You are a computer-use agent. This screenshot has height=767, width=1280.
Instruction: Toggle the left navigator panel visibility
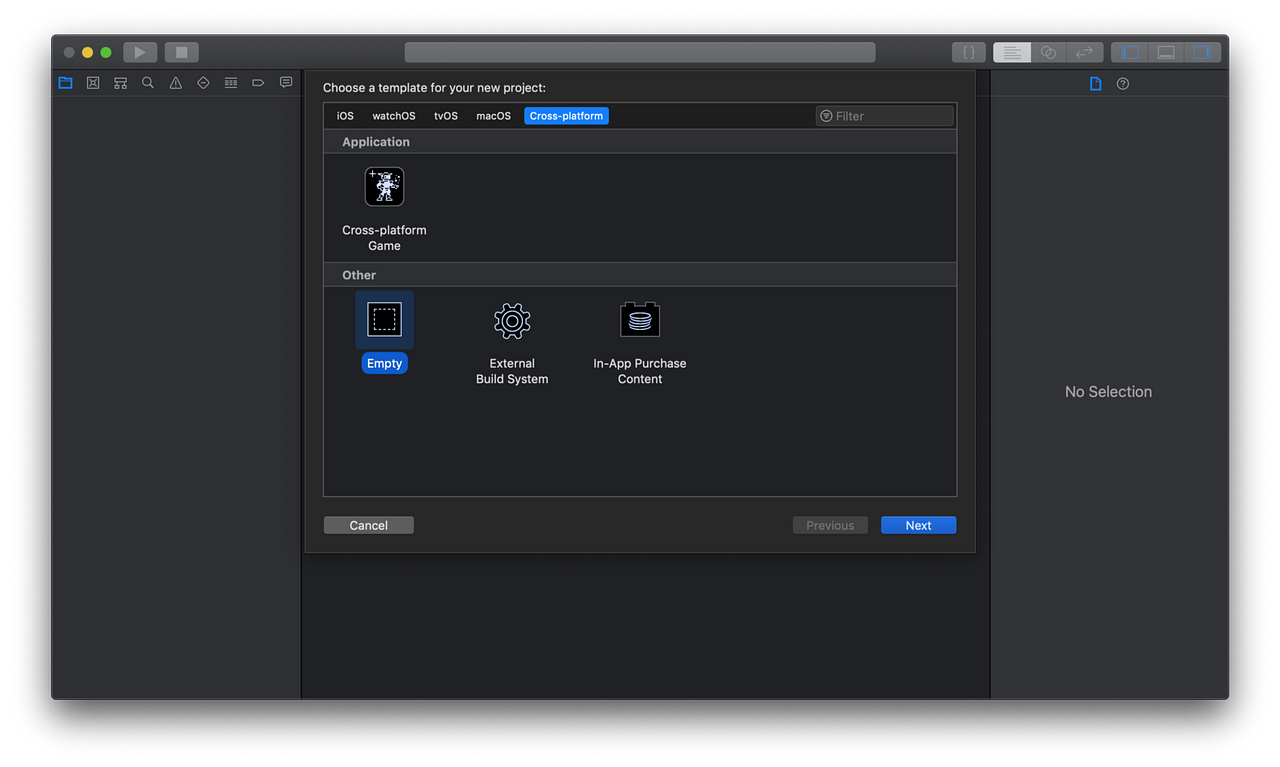coord(1131,51)
